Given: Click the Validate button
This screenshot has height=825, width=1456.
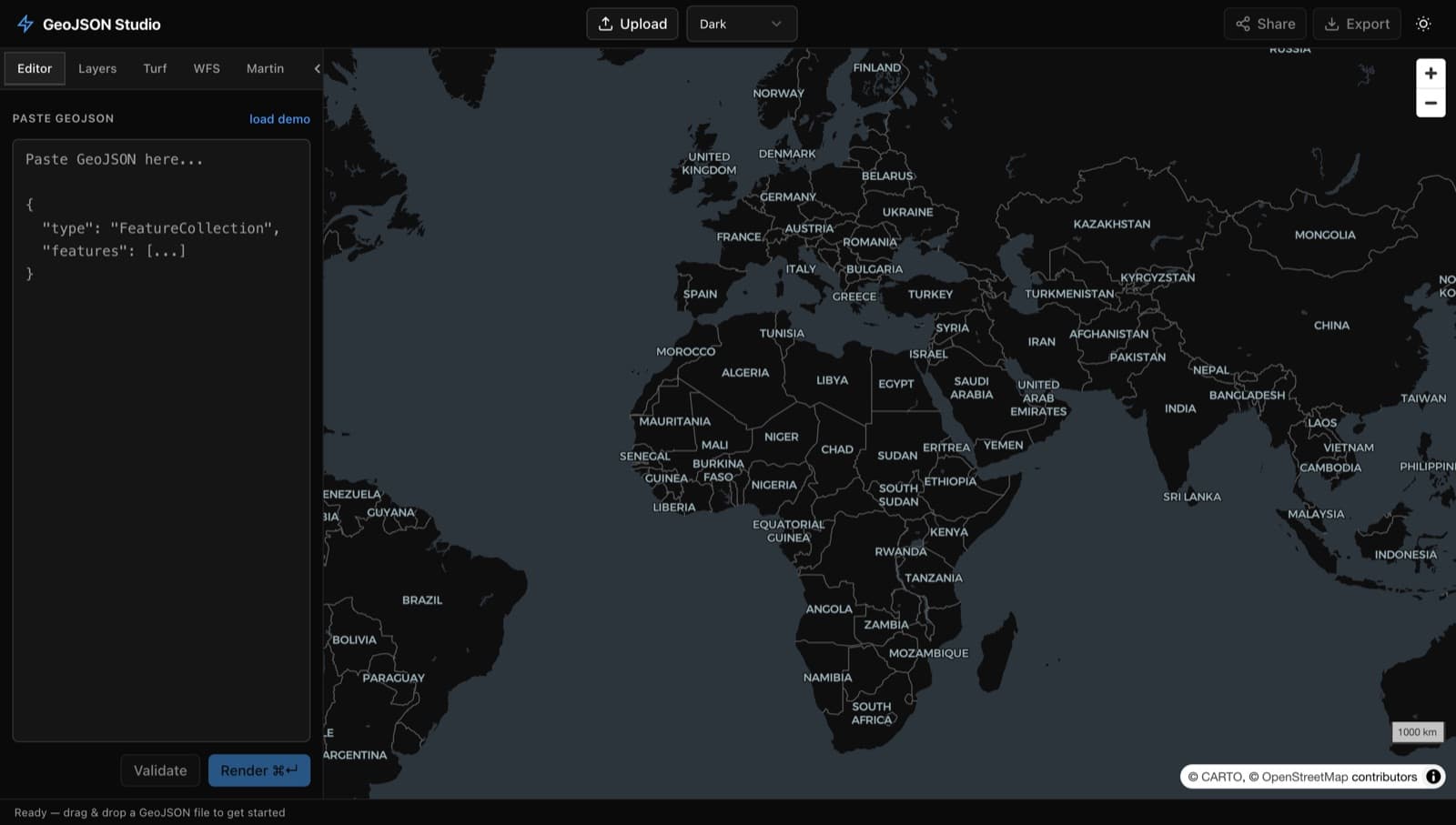Looking at the screenshot, I should [160, 770].
